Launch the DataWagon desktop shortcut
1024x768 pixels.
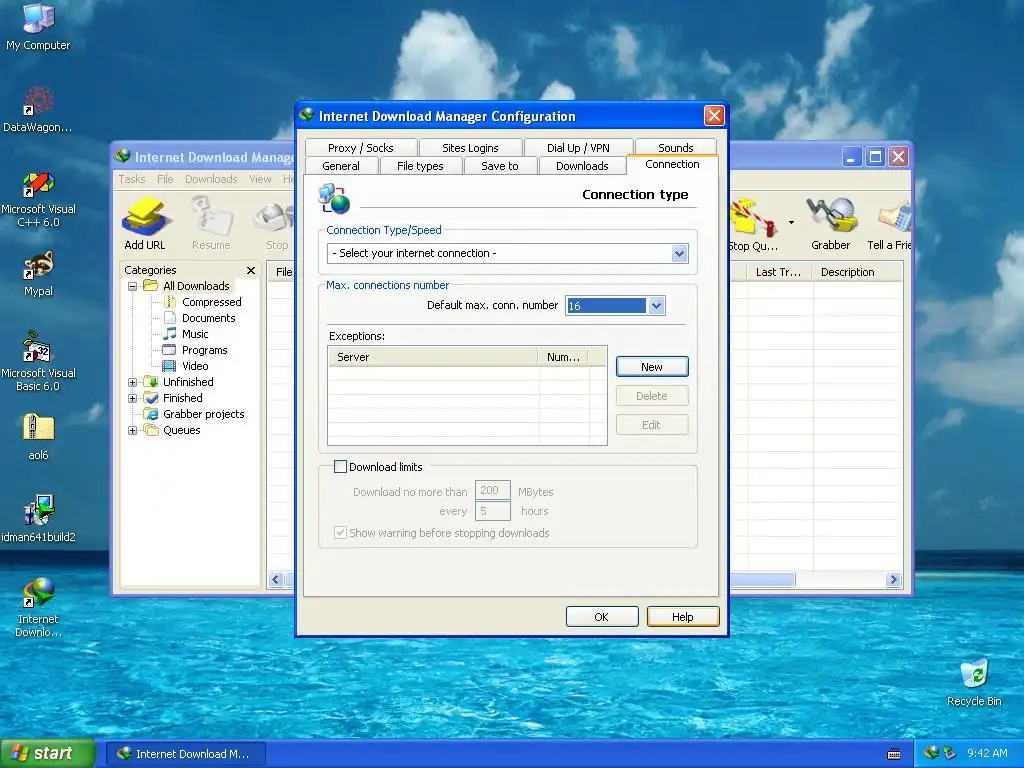[x=38, y=109]
